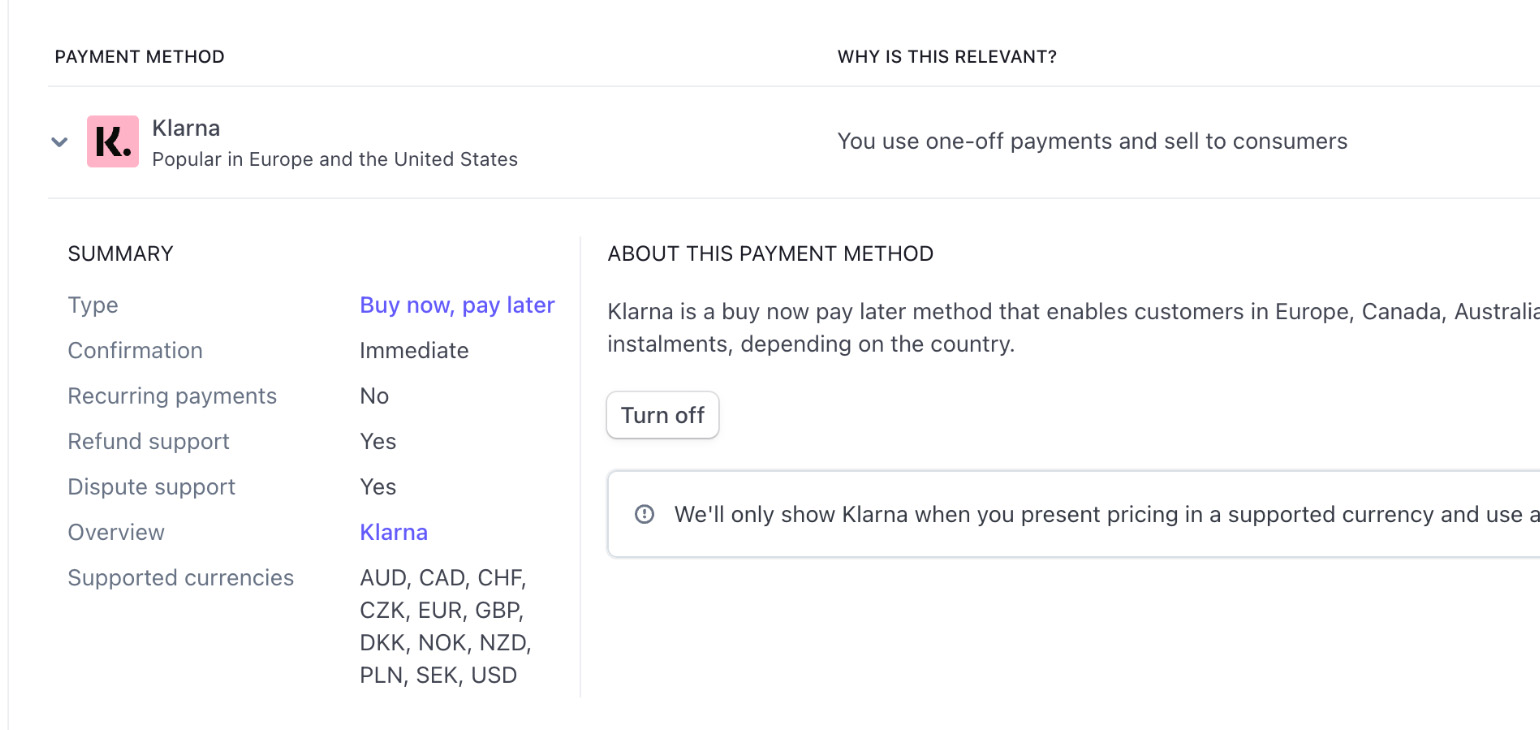Click the info icon in the notice box
Screen dimensions: 1540x730
[645, 514]
